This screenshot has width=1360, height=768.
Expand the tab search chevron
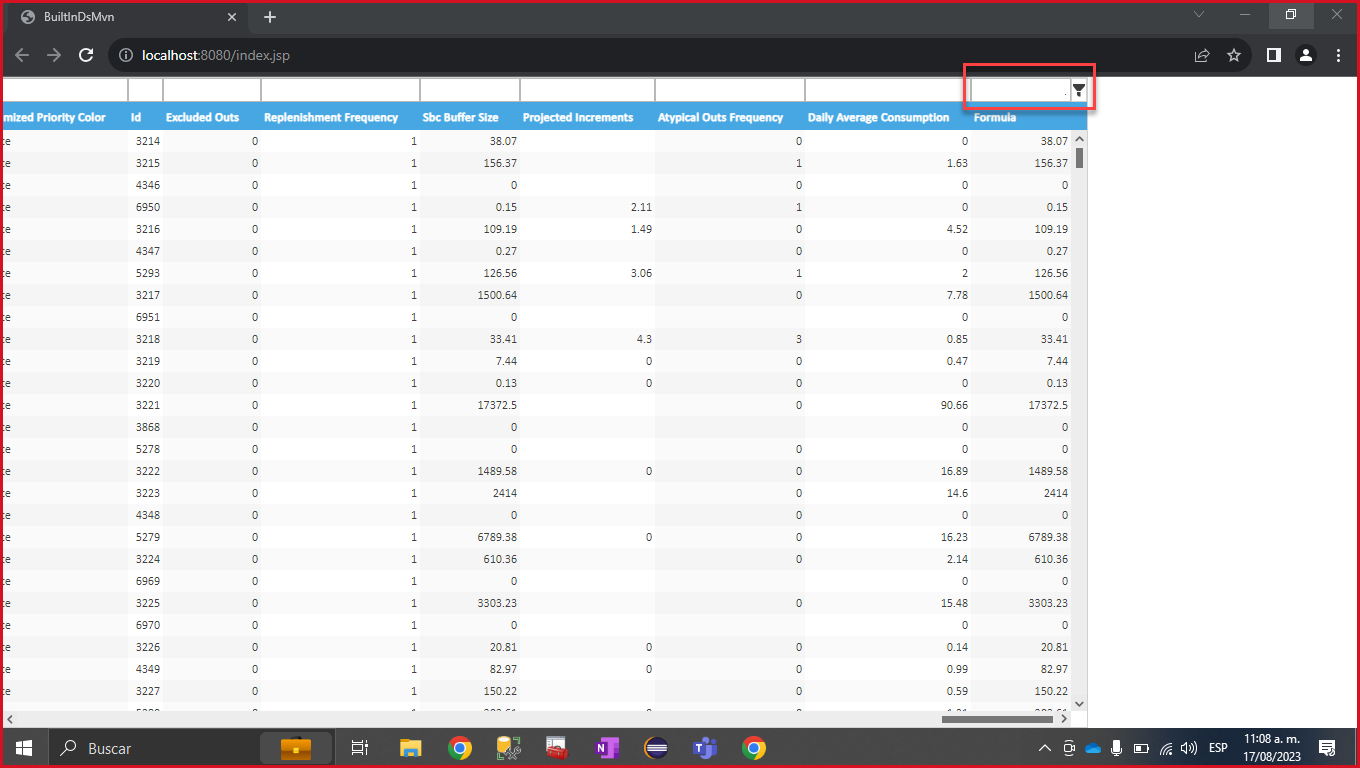1199,15
